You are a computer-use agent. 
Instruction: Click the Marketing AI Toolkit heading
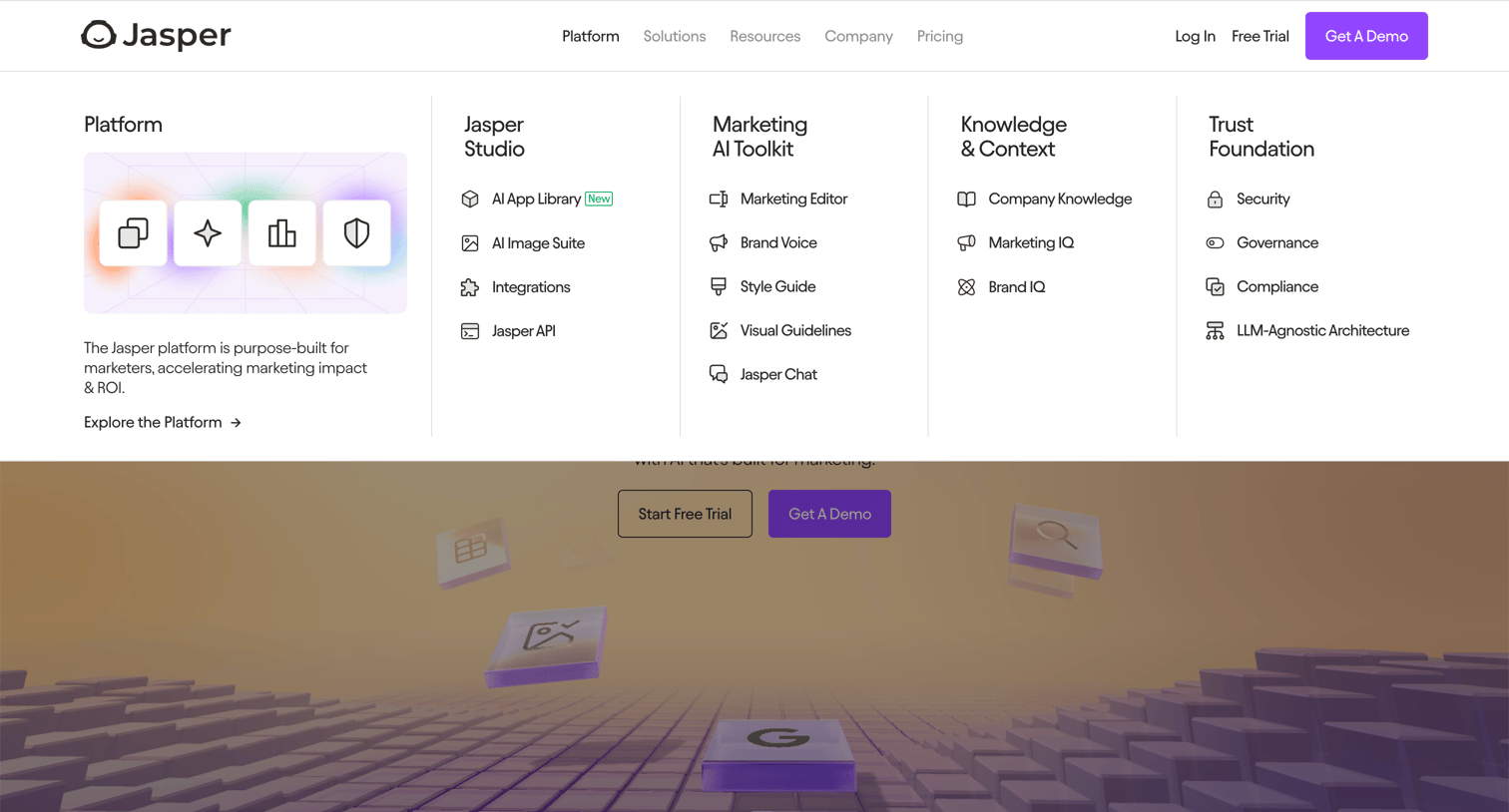[x=759, y=137]
